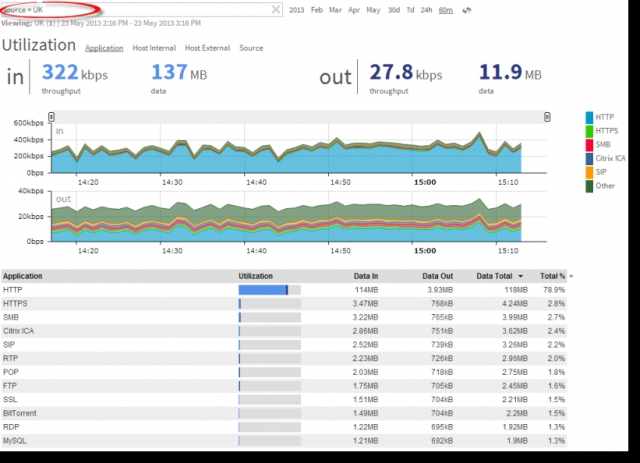Click the 114MB Data In cell
The height and width of the screenshot is (463, 640).
point(367,290)
